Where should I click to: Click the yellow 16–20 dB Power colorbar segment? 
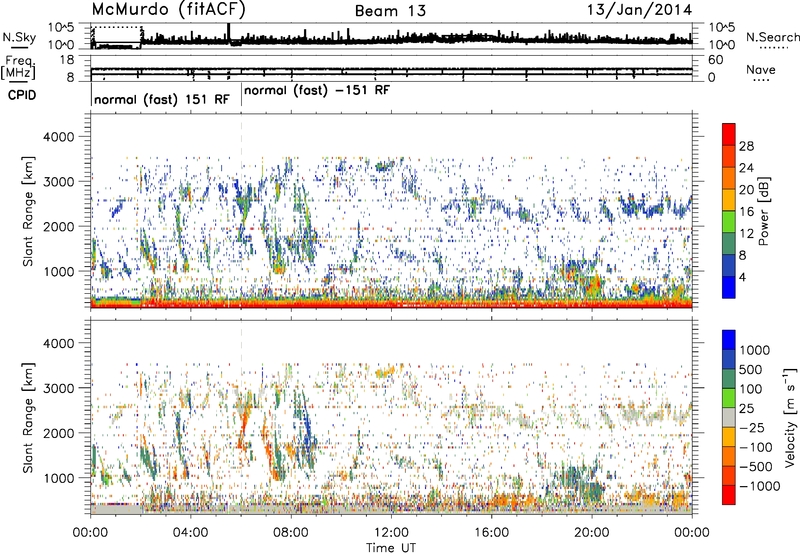coord(729,199)
